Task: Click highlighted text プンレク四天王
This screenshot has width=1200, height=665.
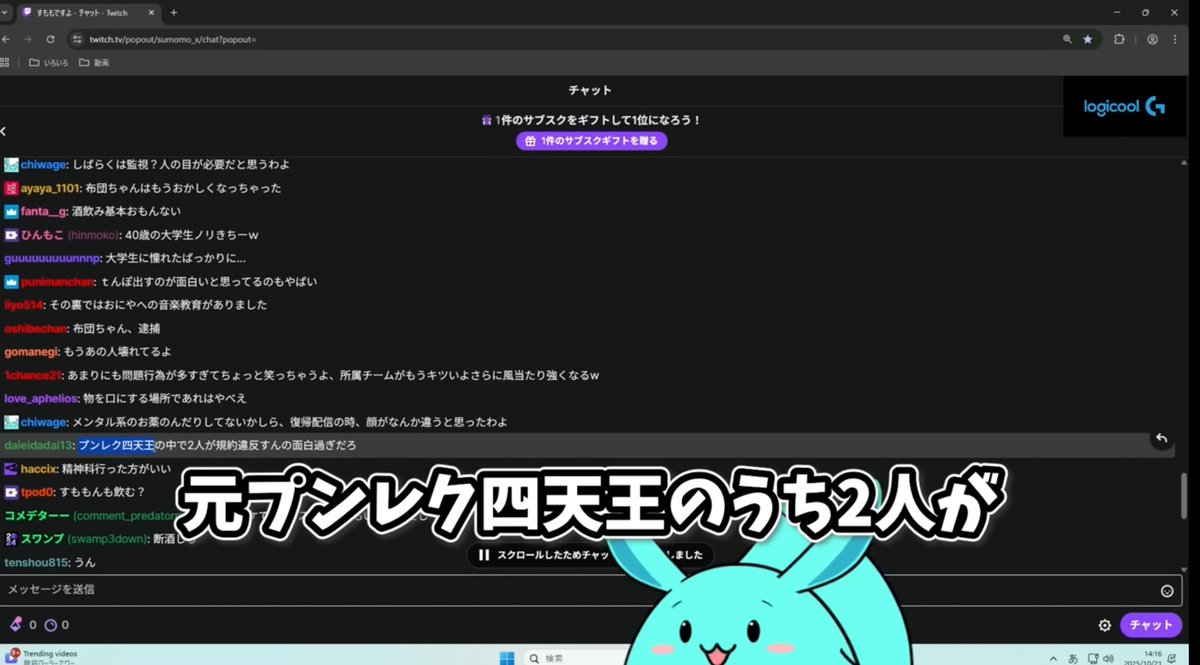Action: tap(117, 445)
